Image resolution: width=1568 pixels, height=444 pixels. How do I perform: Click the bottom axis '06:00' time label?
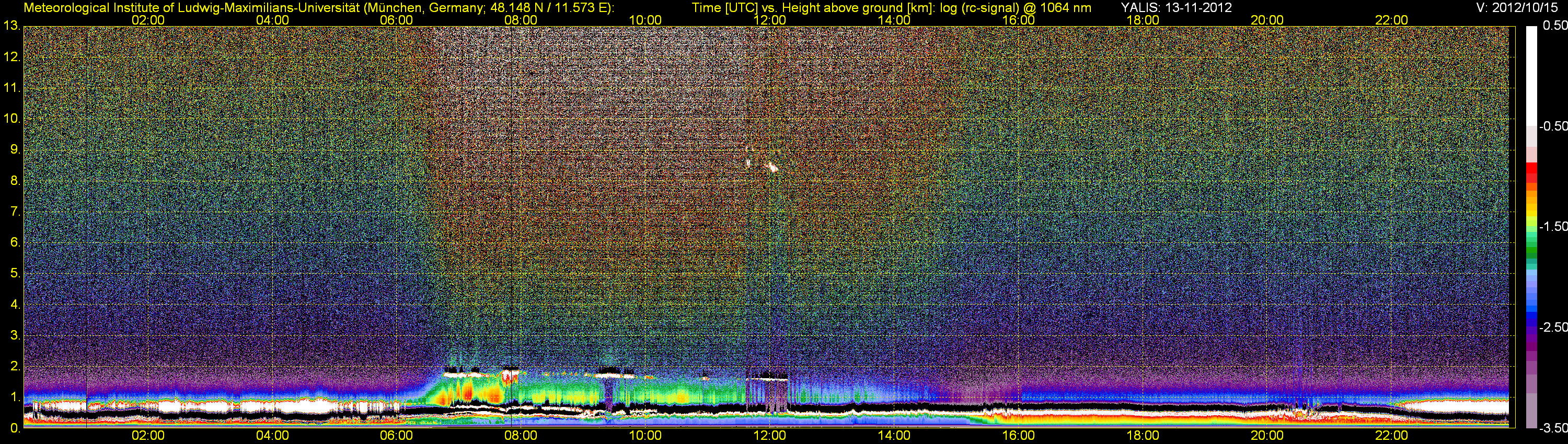pos(396,436)
